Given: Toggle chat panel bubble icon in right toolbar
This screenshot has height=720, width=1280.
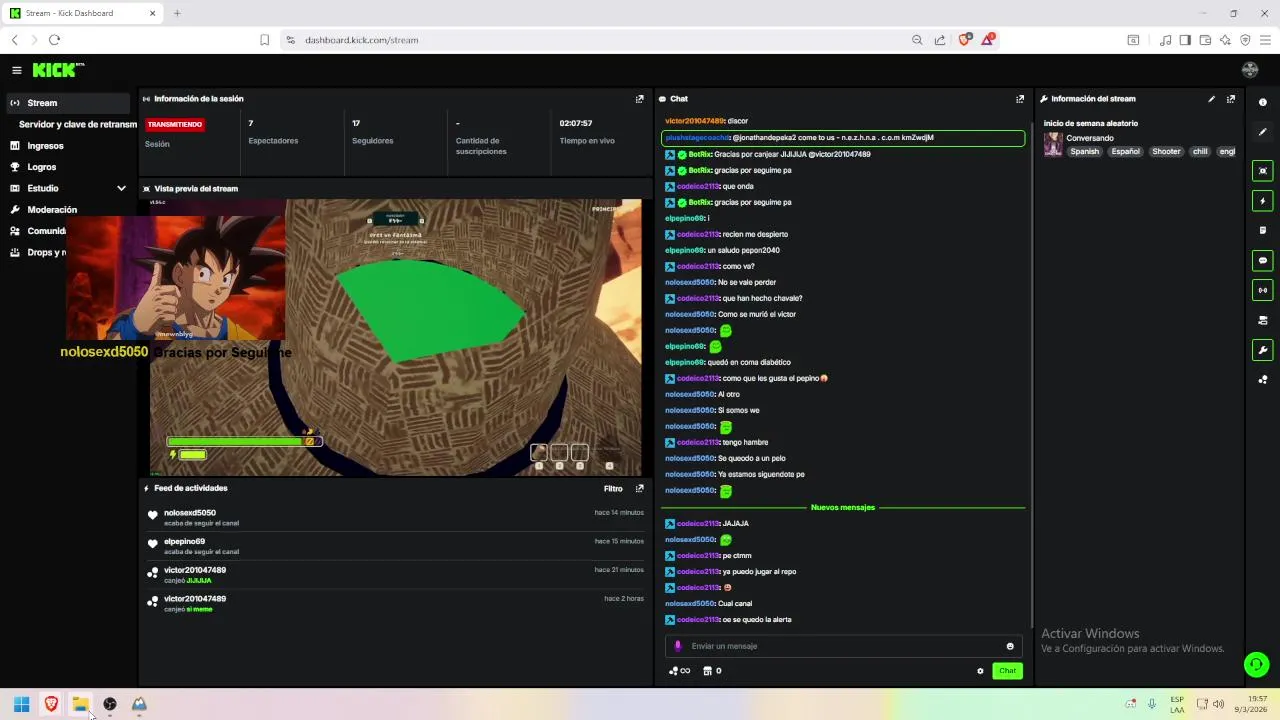Looking at the screenshot, I should 1262,261.
